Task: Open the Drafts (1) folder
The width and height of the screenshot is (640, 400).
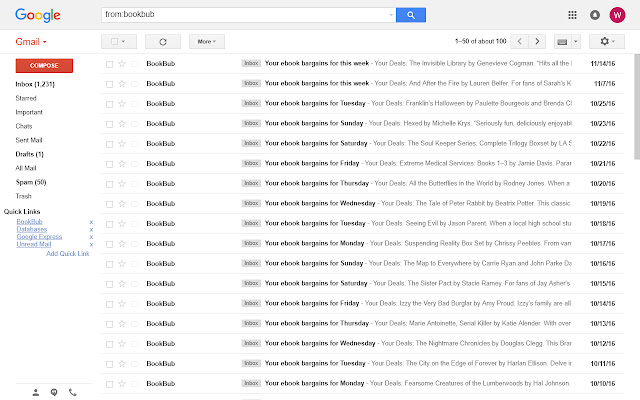Action: pyautogui.click(x=29, y=154)
